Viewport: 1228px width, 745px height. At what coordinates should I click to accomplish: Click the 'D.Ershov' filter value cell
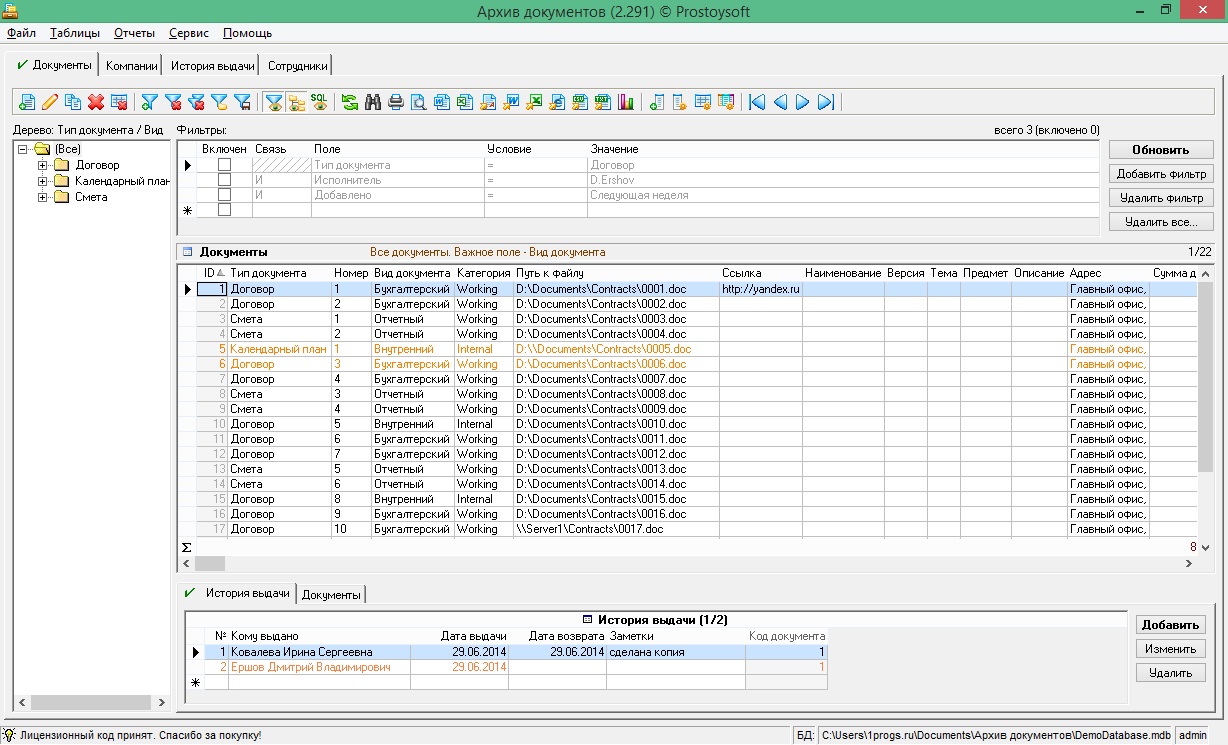click(x=845, y=180)
